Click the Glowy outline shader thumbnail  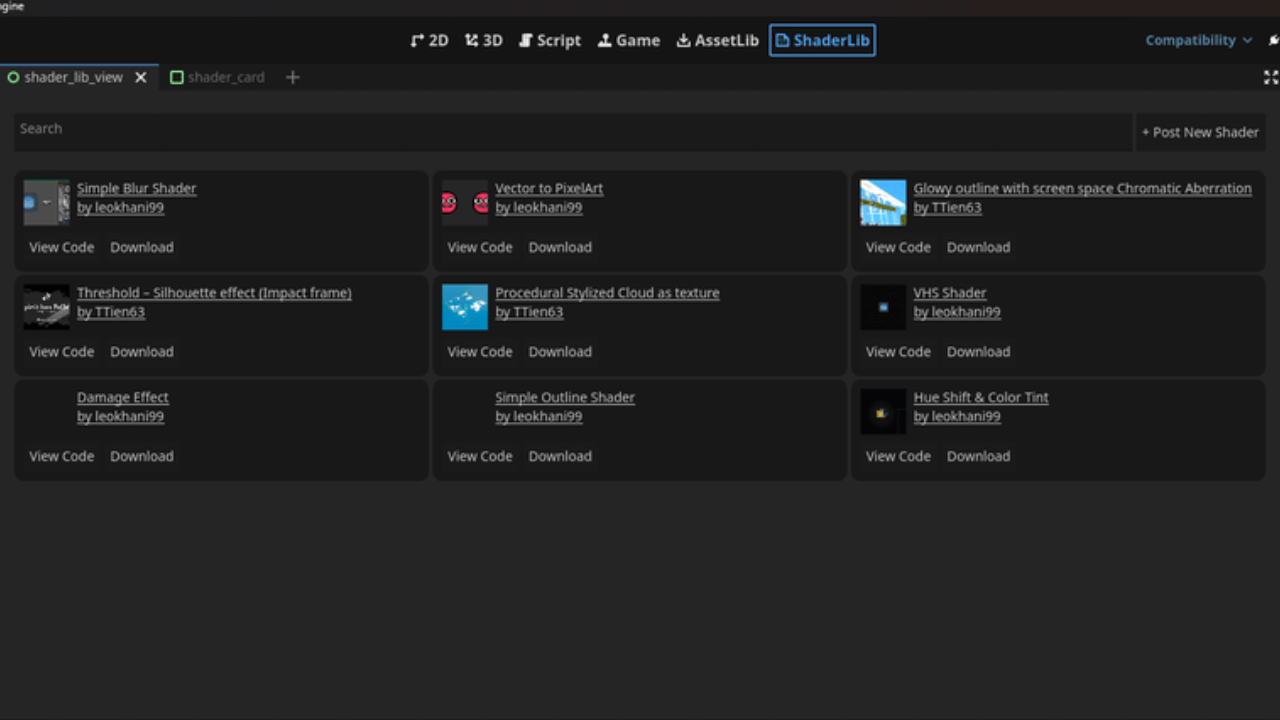(883, 203)
